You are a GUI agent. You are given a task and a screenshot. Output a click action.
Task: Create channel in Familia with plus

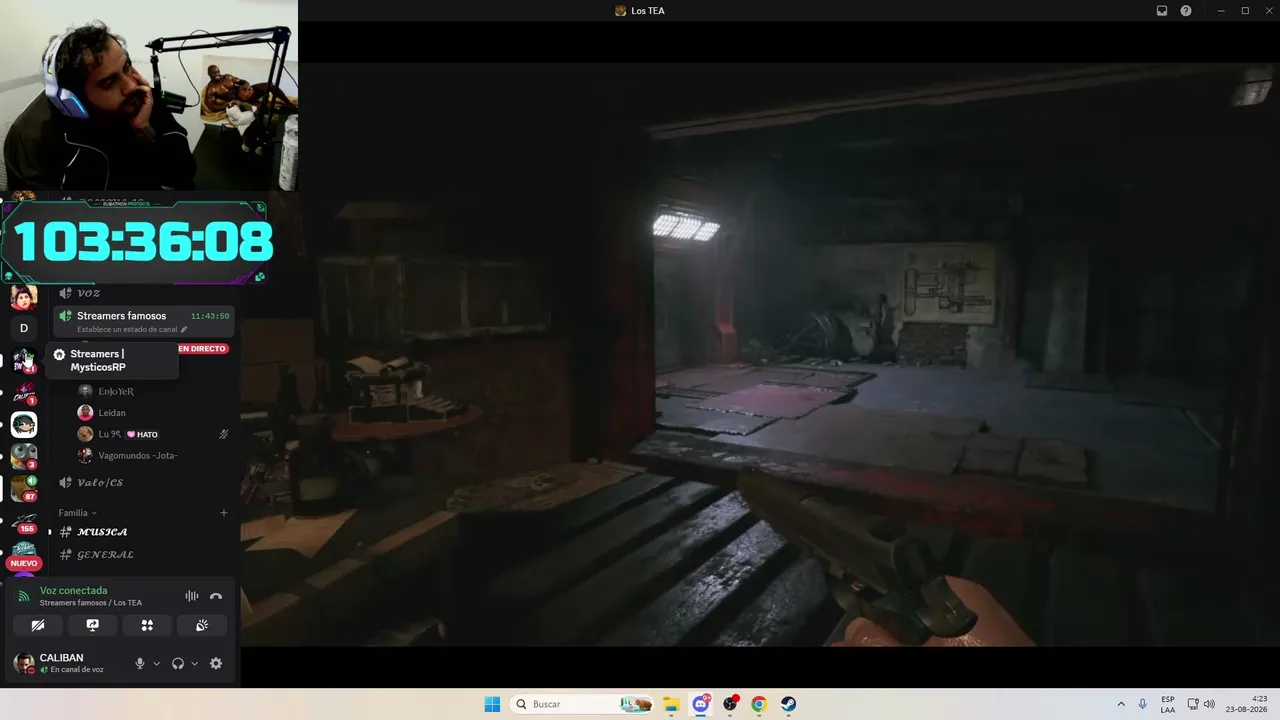(x=224, y=513)
